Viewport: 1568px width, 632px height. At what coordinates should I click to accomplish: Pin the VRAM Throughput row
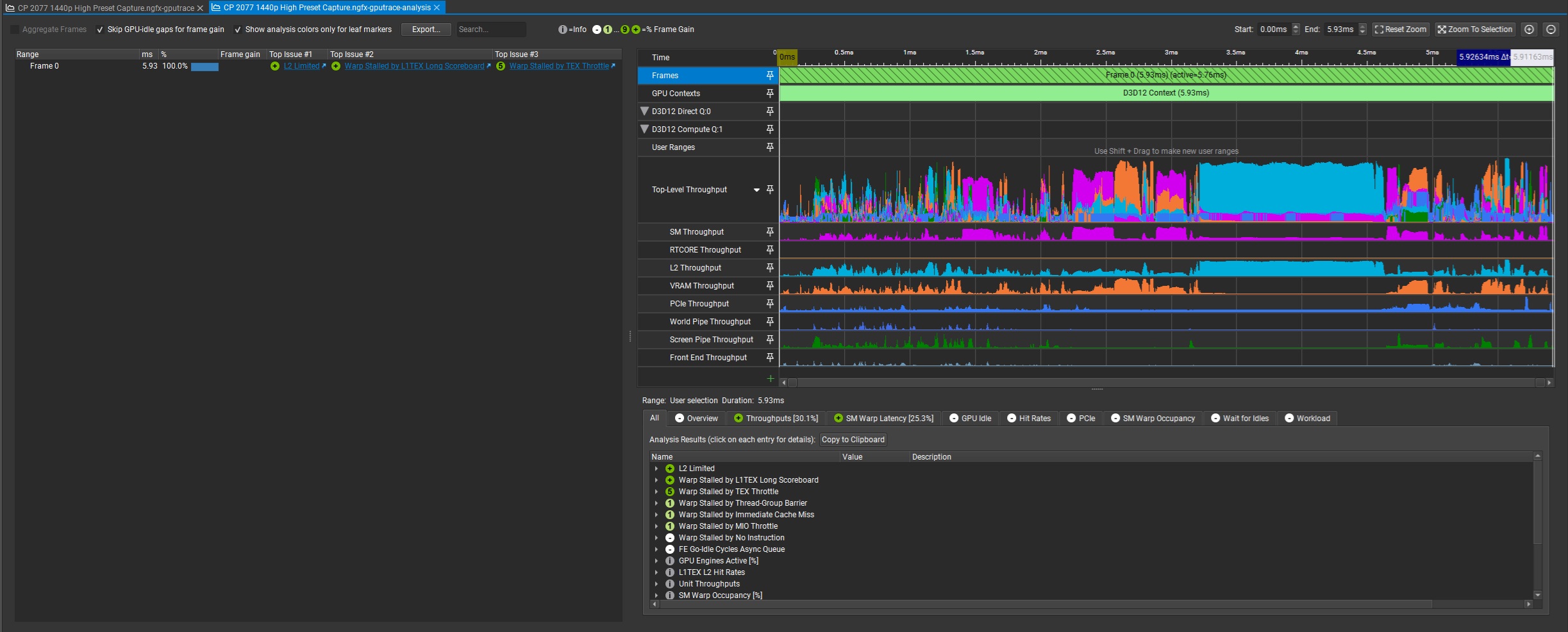[770, 286]
